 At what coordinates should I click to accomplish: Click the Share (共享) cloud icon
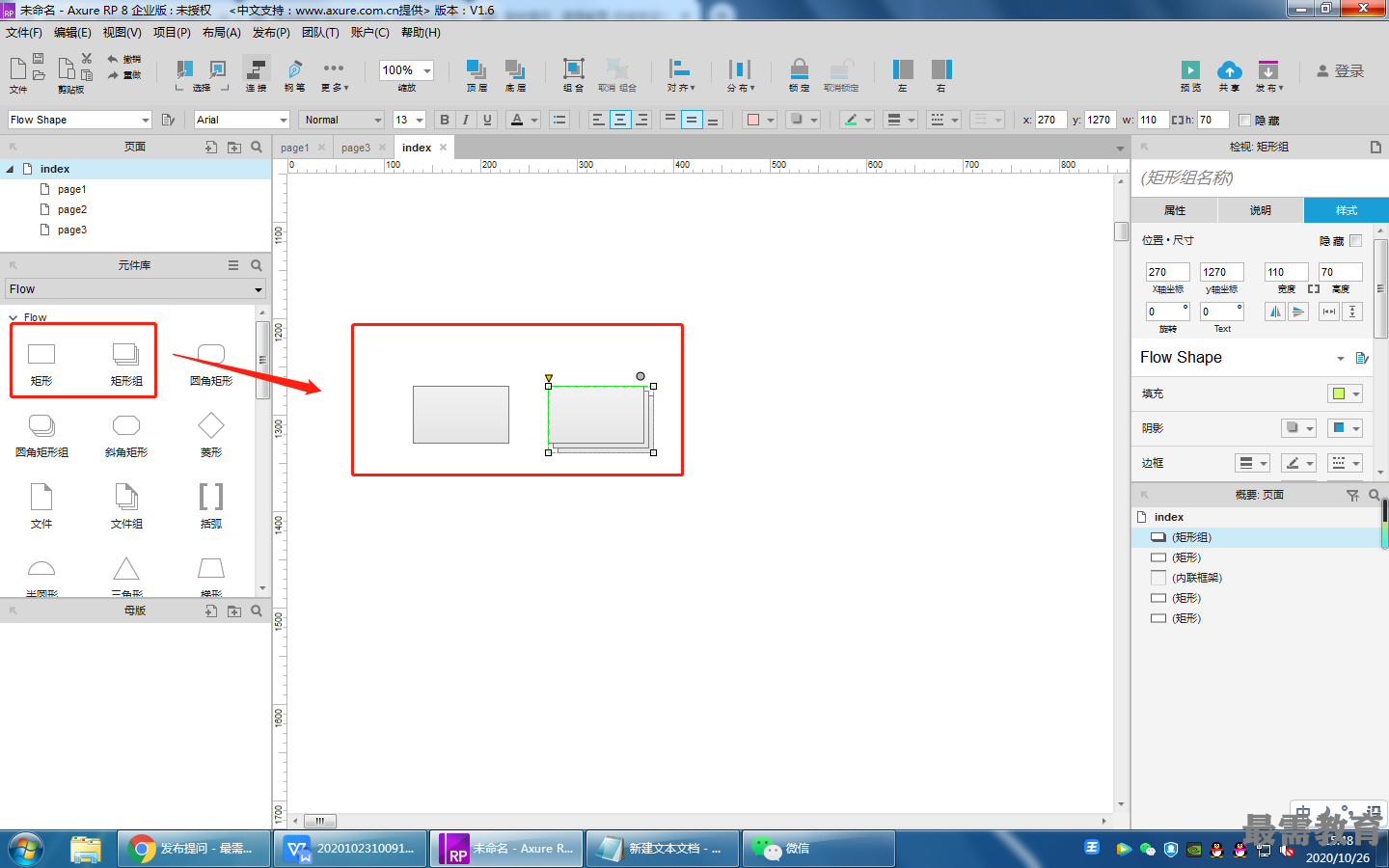point(1229,70)
